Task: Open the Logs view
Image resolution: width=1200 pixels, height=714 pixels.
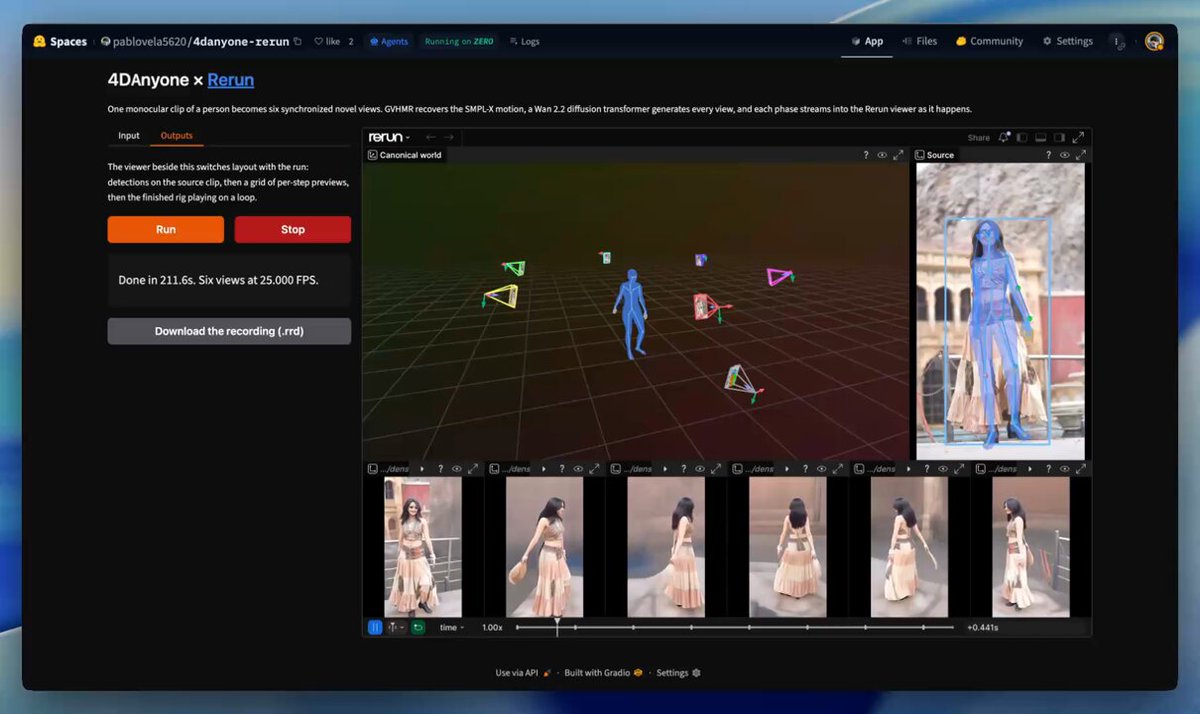Action: (525, 42)
